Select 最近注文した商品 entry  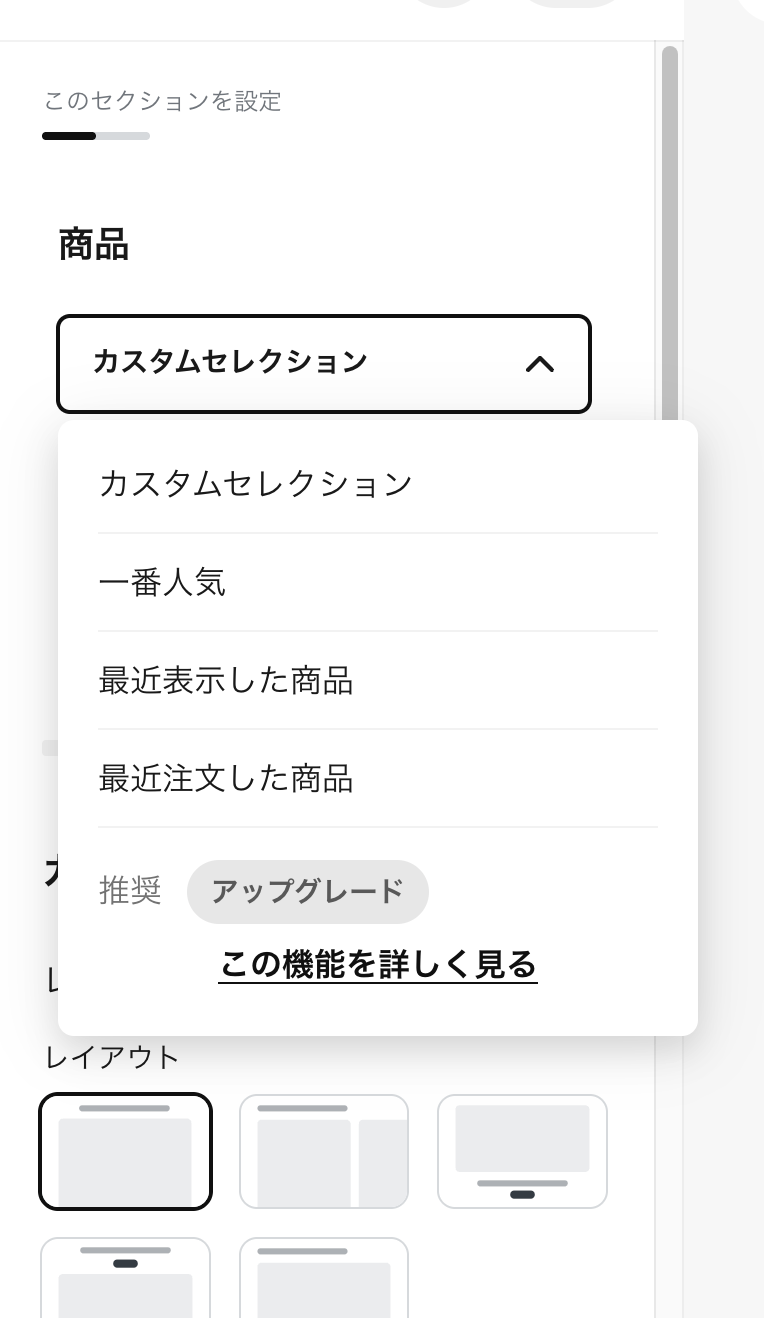point(225,779)
